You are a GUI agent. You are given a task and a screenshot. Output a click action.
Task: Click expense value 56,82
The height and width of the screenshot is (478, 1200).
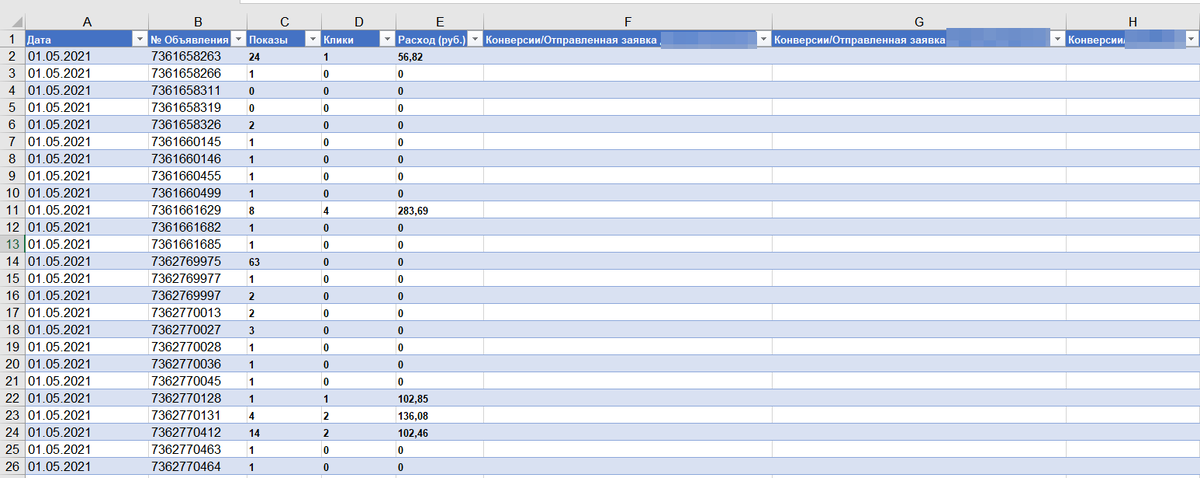[411, 58]
